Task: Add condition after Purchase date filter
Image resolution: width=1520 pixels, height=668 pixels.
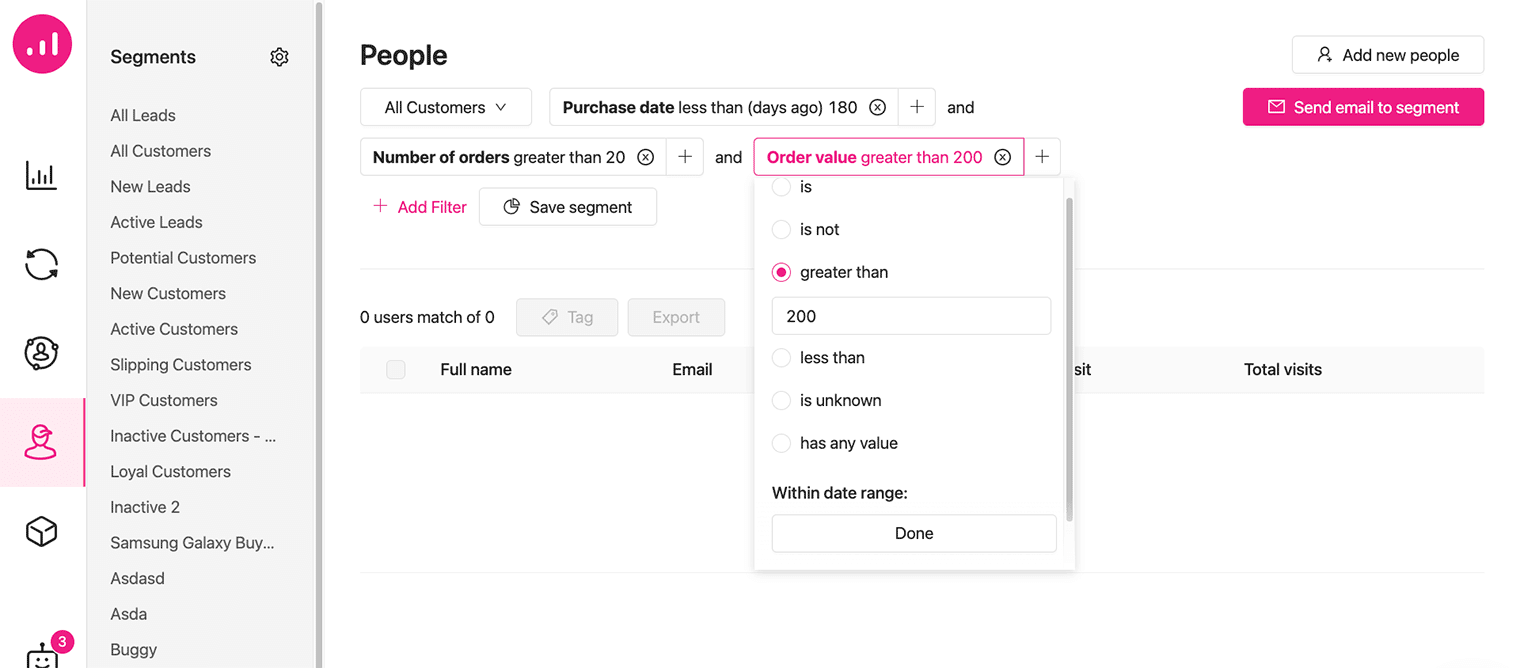Action: [916, 107]
